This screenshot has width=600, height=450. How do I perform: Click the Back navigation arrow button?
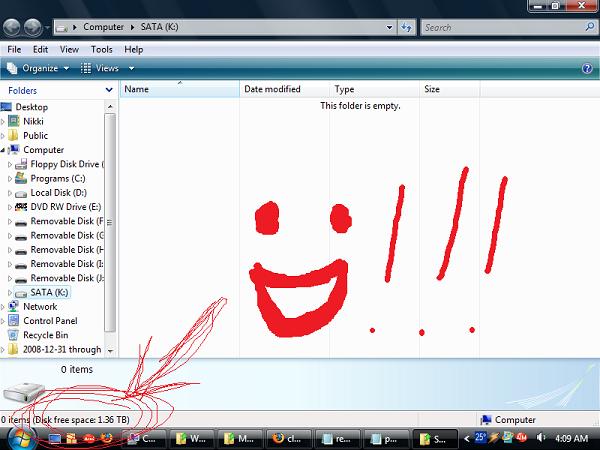pos(13,27)
